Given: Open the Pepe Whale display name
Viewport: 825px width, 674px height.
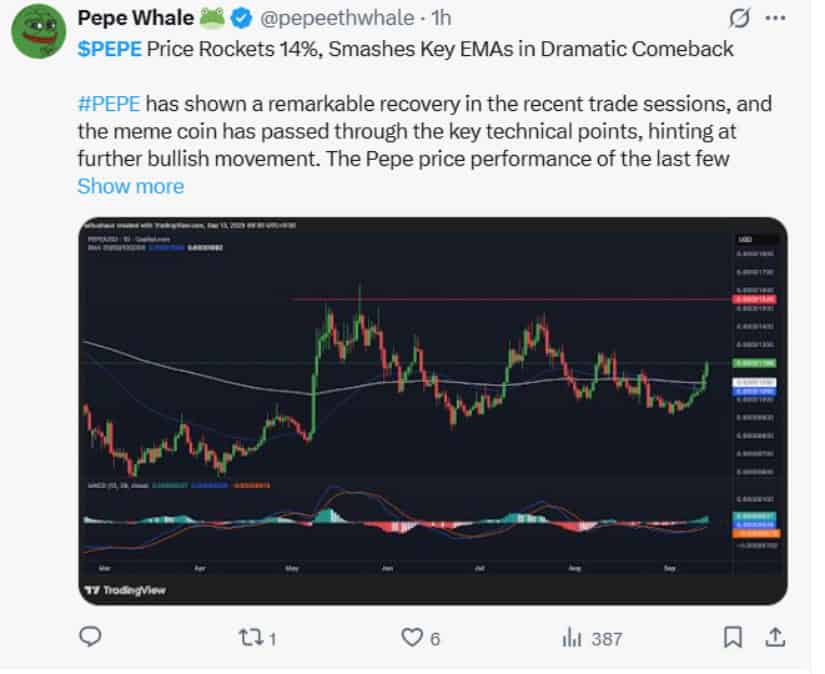Looking at the screenshot, I should point(136,18).
